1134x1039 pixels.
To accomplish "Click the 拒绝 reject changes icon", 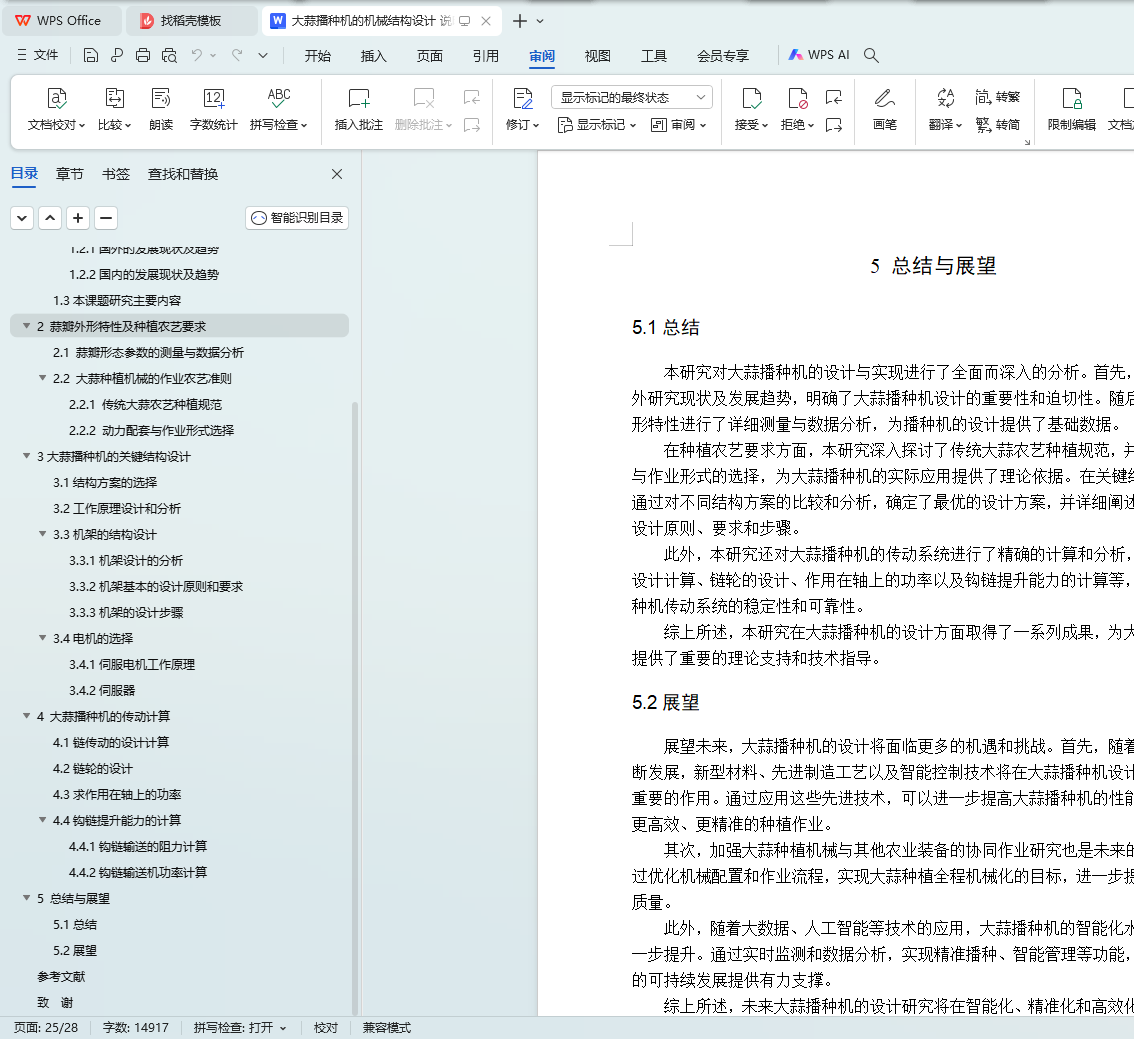I will coord(797,98).
